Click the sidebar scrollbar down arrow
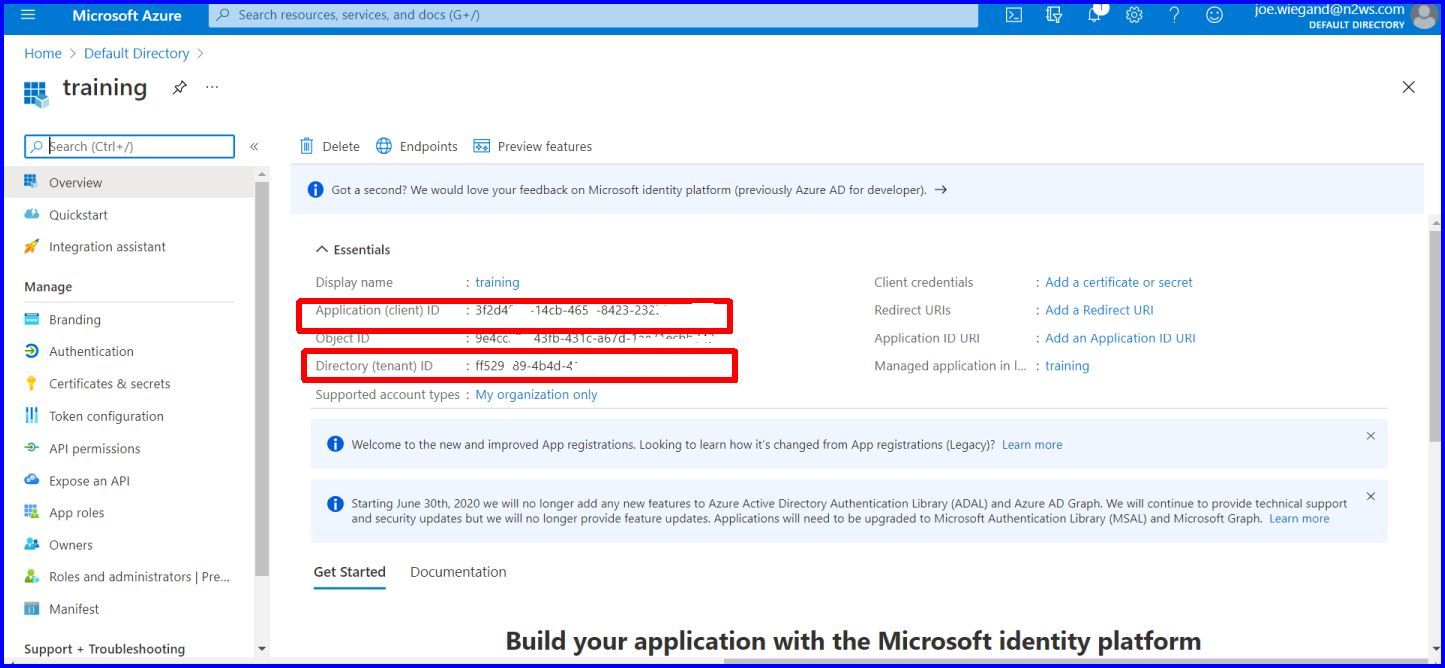The width and height of the screenshot is (1445, 668). point(262,649)
